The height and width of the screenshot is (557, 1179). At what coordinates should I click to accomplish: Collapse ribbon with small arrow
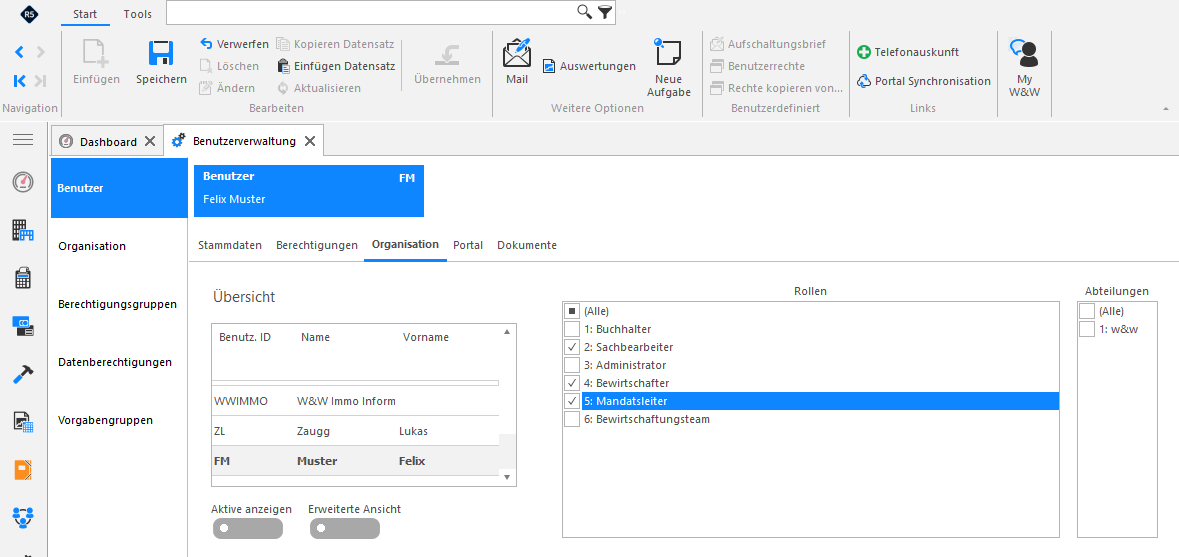(1166, 109)
